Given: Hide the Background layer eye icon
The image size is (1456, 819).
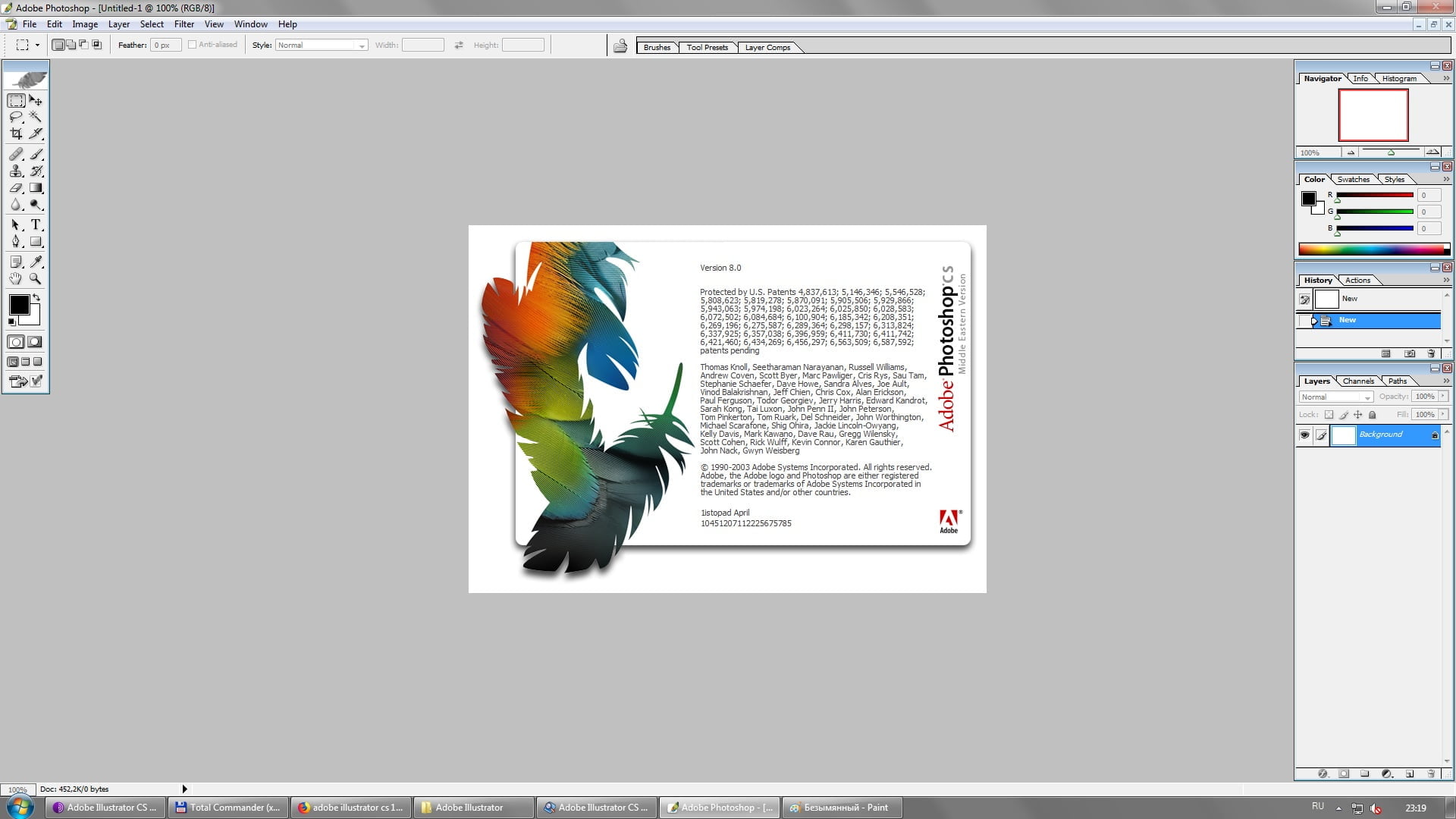Looking at the screenshot, I should 1304,435.
